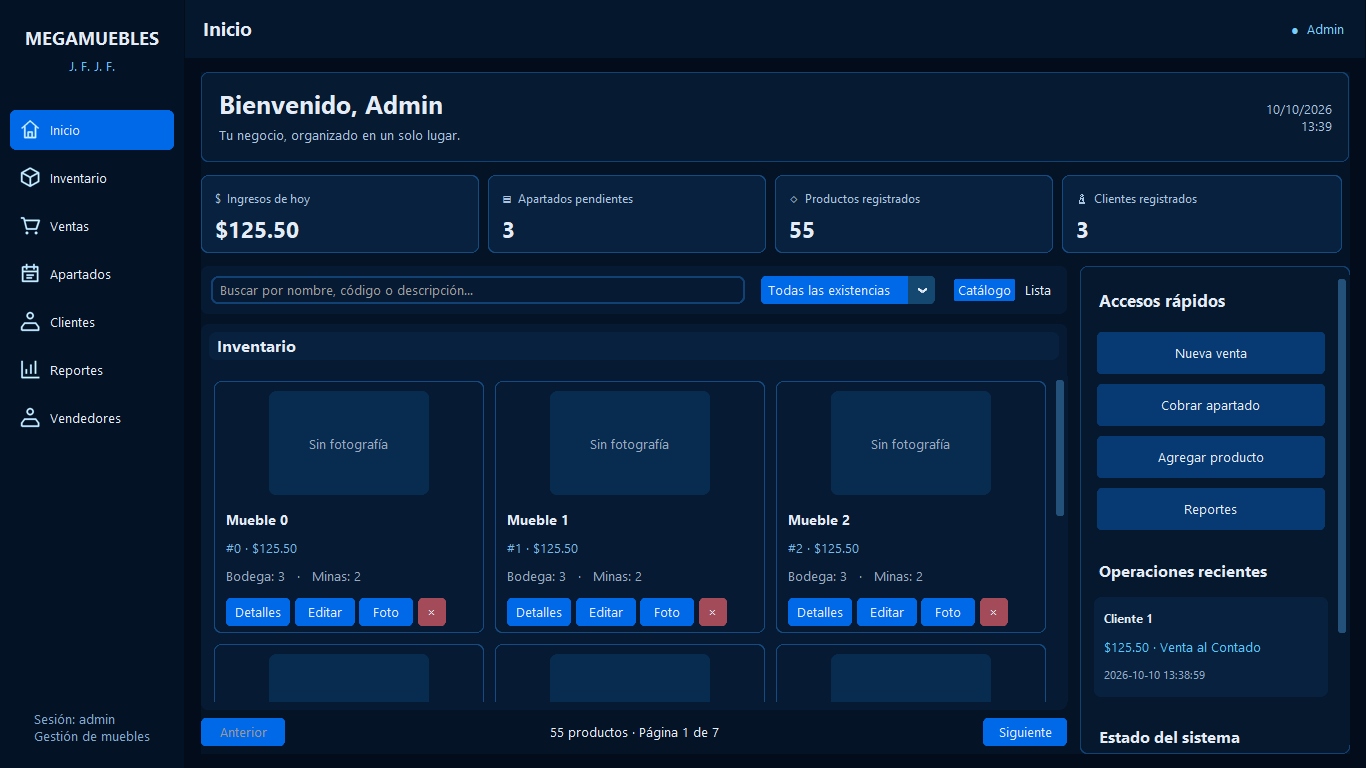
Task: Click the person icon beside Clientes registrados
Action: [x=1081, y=199]
